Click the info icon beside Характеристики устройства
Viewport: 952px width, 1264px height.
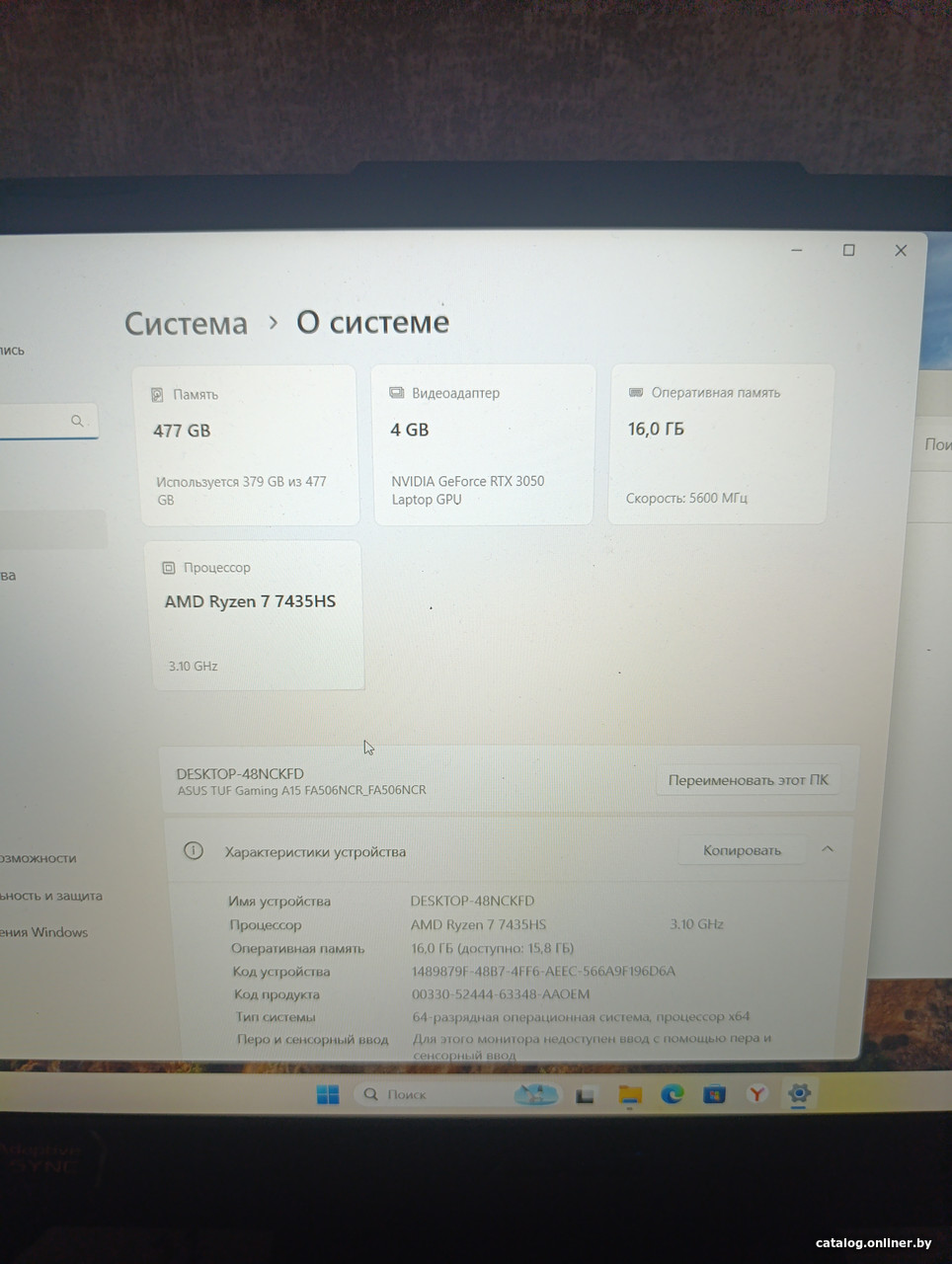click(194, 850)
